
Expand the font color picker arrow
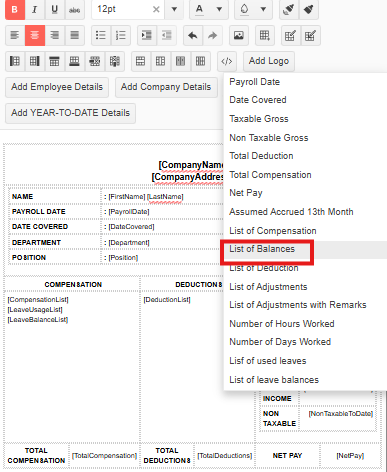click(219, 10)
